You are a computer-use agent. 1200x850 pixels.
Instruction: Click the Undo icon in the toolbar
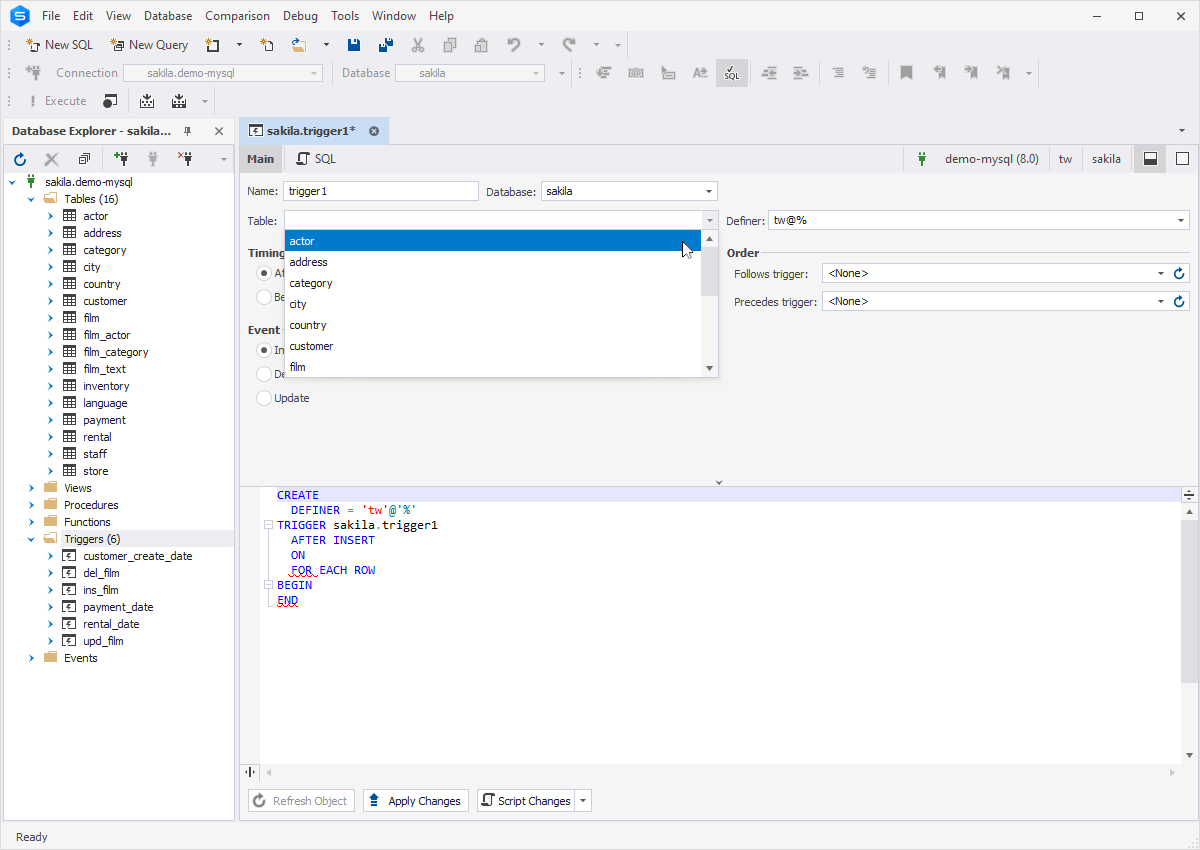pyautogui.click(x=513, y=45)
